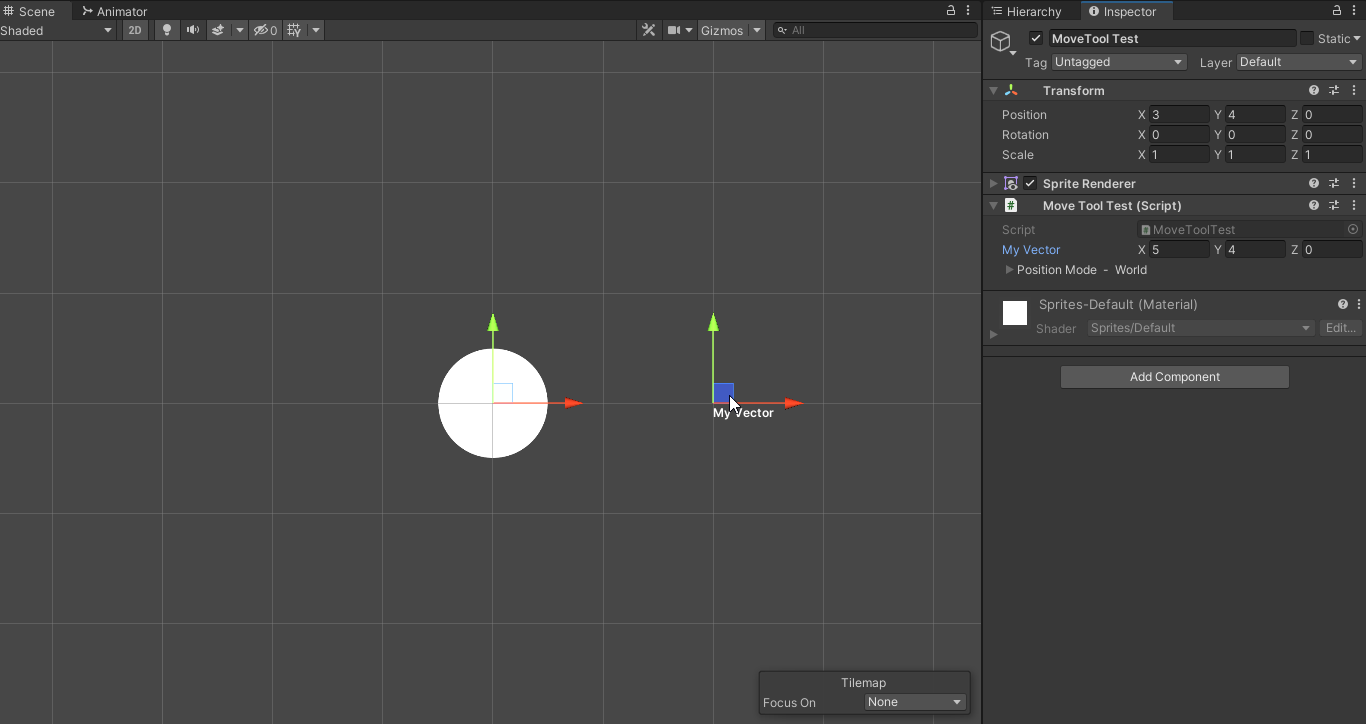Expand the Position Mode foldout
This screenshot has height=724, width=1366.
[x=1009, y=270]
